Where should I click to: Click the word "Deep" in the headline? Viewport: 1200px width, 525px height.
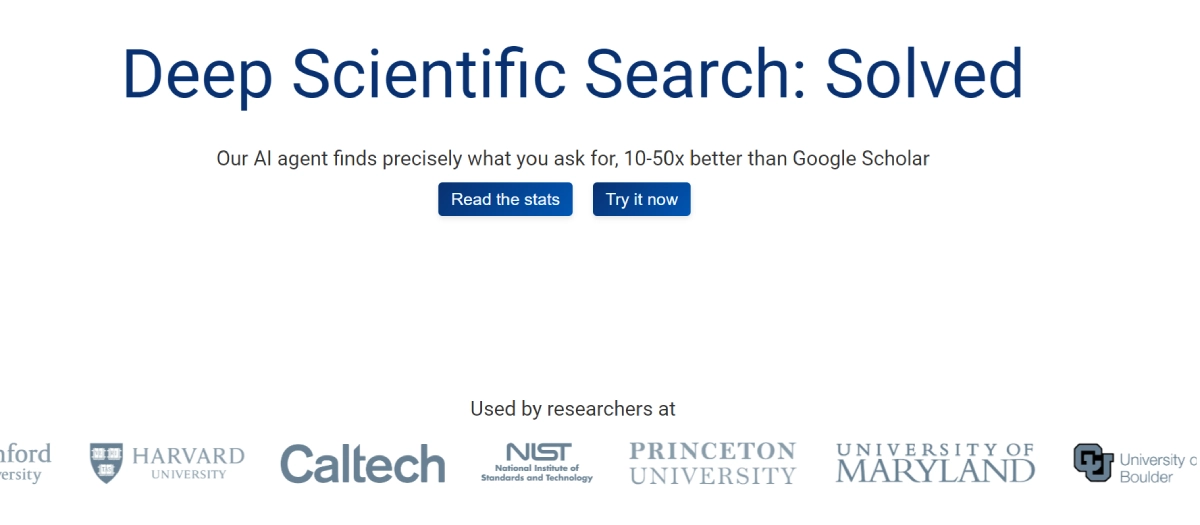pyautogui.click(x=197, y=74)
